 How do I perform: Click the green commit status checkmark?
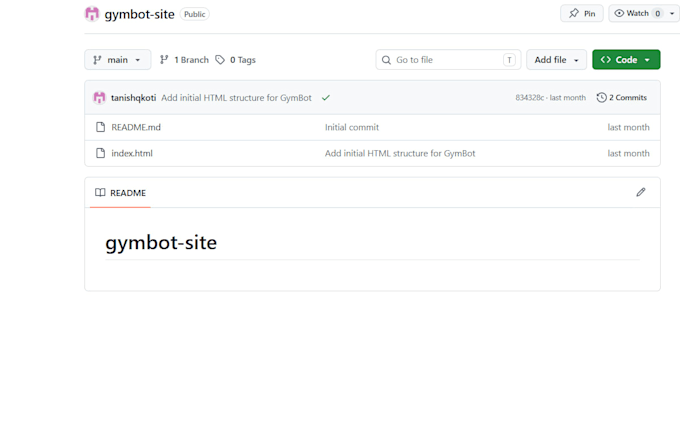coord(326,98)
